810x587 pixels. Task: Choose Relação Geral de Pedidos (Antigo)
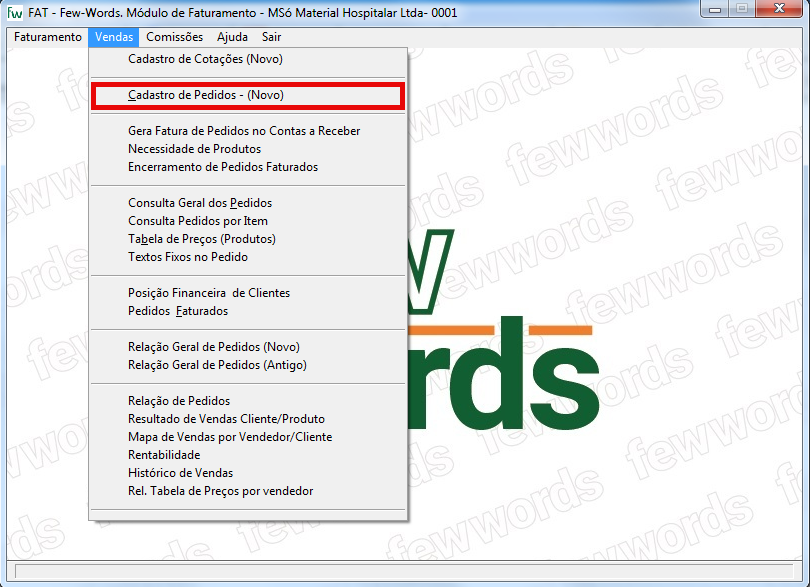pos(248,365)
